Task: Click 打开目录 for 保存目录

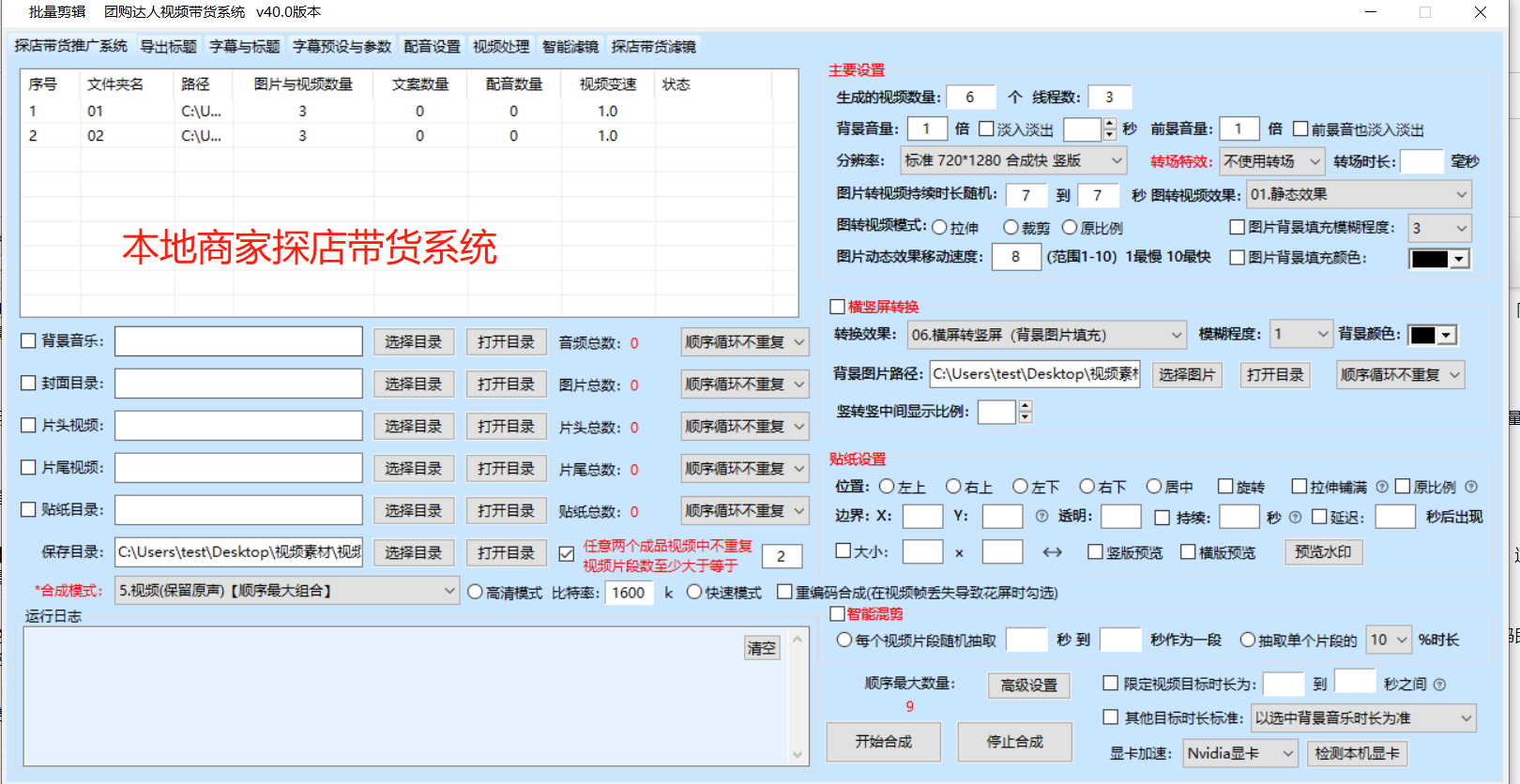Action: click(506, 553)
